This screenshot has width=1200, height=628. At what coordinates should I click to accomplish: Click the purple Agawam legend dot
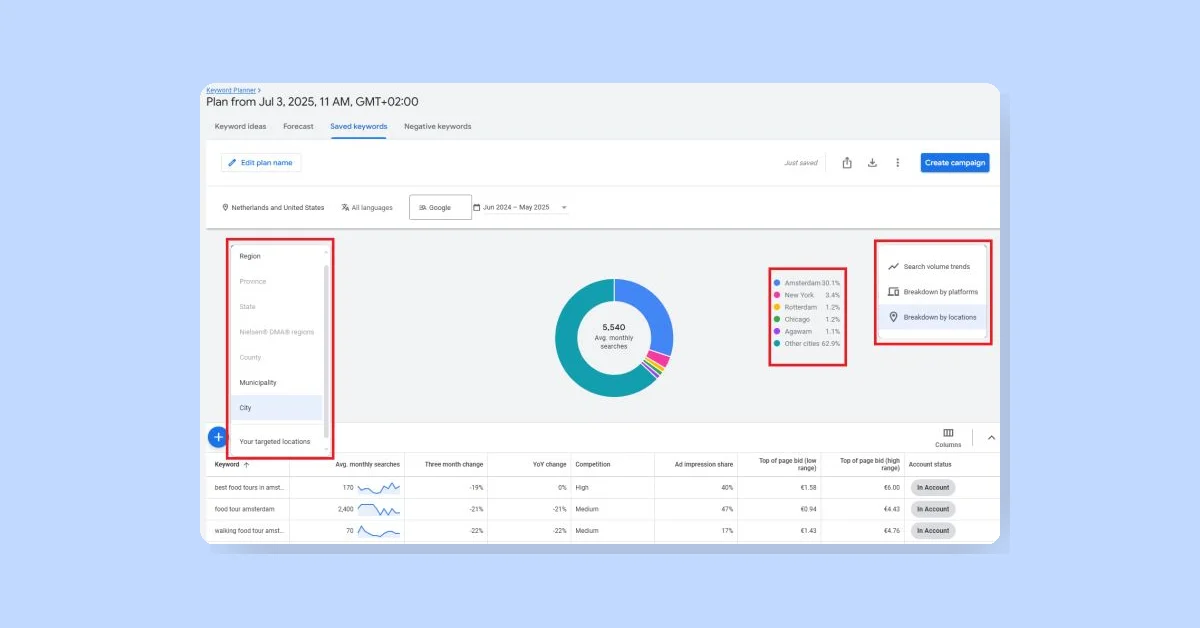777,331
